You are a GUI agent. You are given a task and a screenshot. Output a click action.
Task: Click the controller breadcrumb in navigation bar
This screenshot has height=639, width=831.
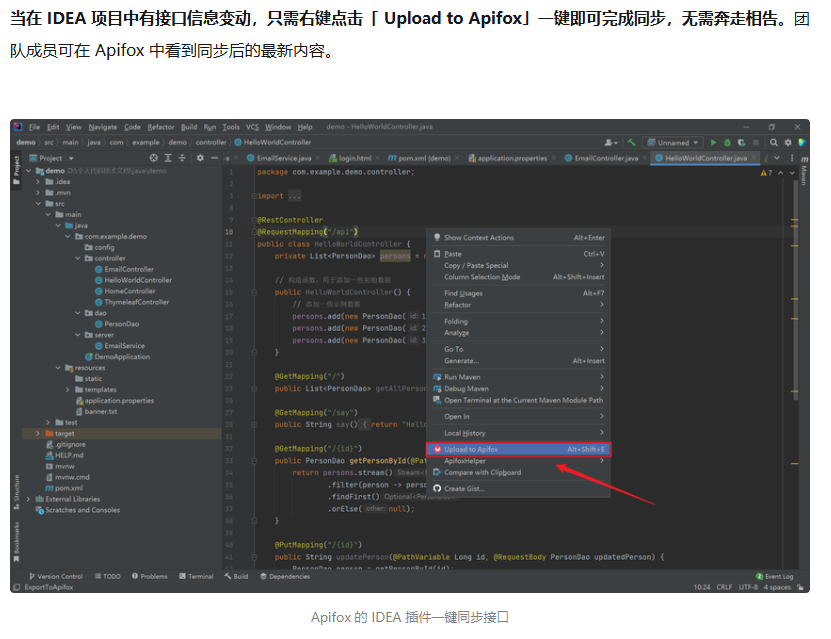pyautogui.click(x=211, y=143)
